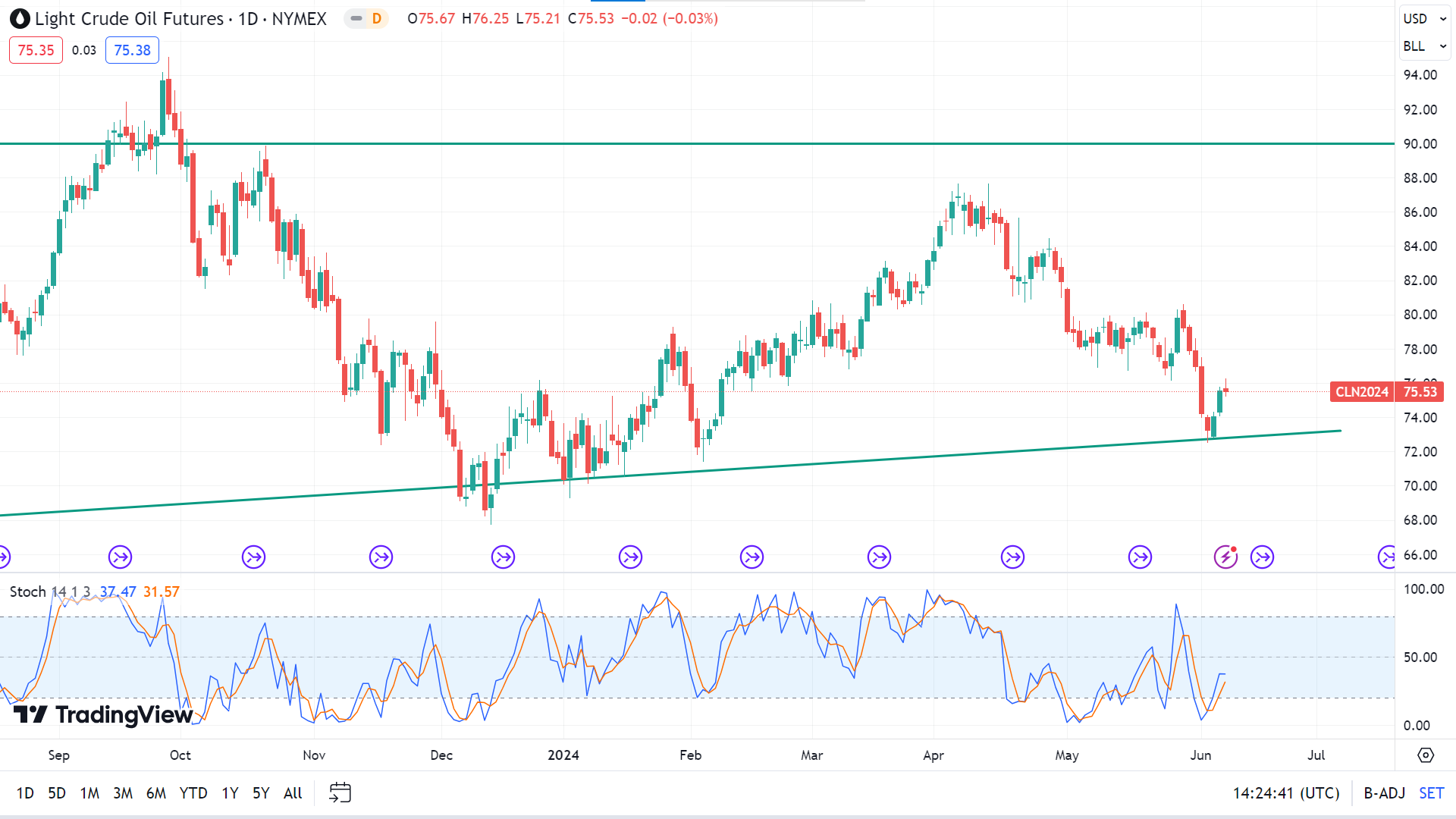Select the 1M time range
Screen dimensions: 1456x819
coord(89,793)
